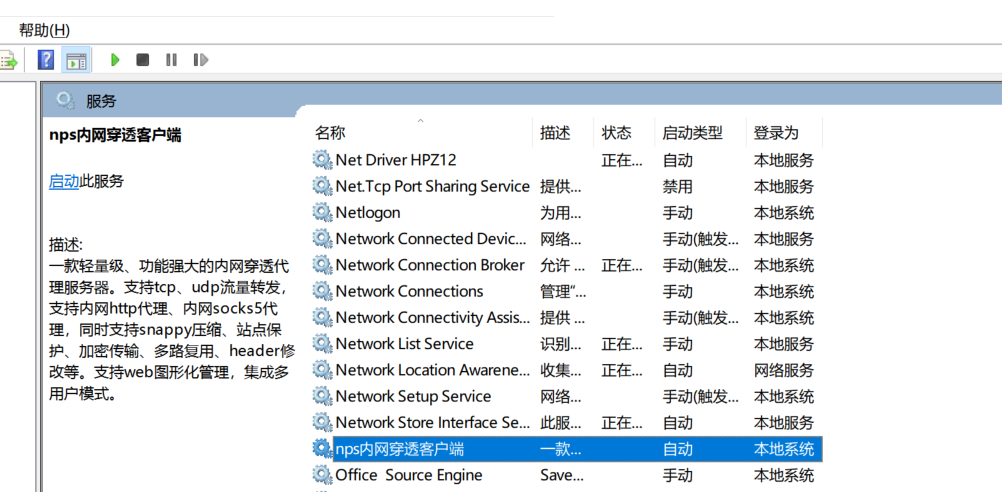Open the 帮助(H) menu

[44, 30]
